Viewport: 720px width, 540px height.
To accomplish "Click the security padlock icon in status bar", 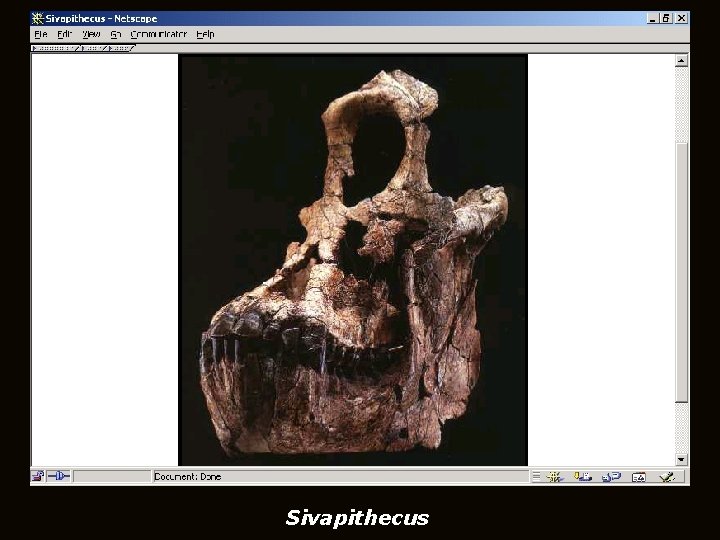I will 38,476.
